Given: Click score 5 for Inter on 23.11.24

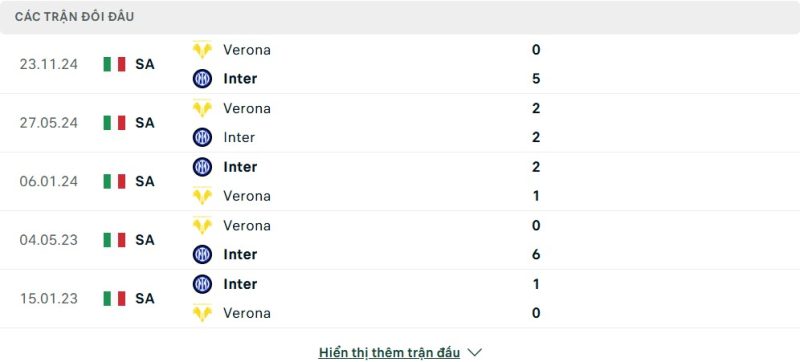Looking at the screenshot, I should tap(536, 79).
